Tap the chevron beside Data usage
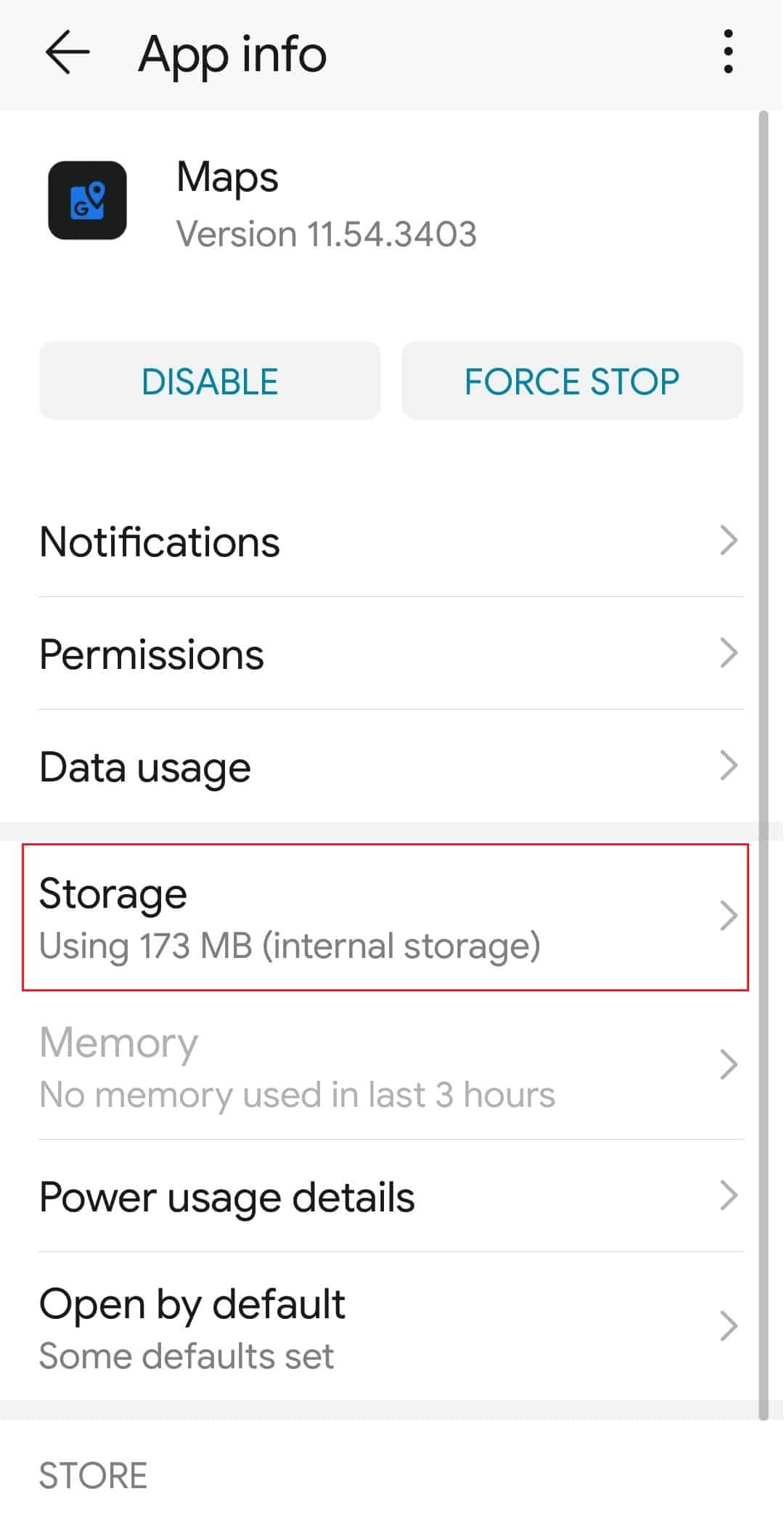Viewport: 784px width, 1518px height. coord(728,766)
